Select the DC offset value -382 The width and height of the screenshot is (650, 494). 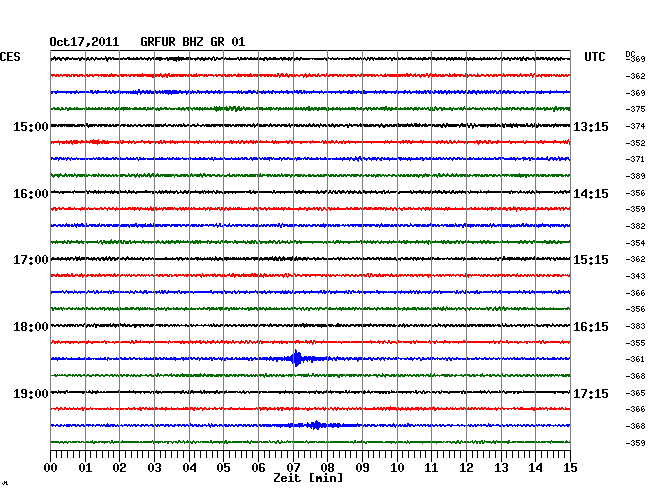635,226
